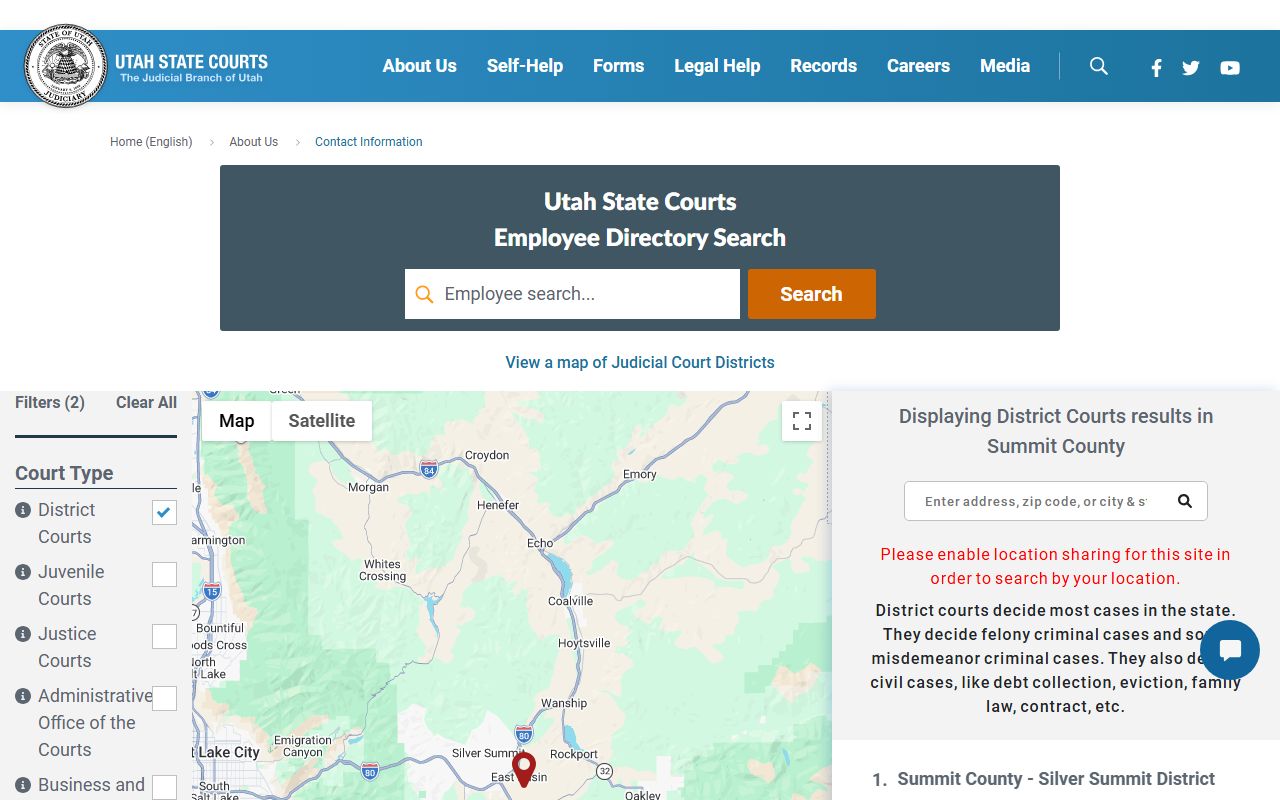Open Summit County - Silver Summit District result
This screenshot has width=1280, height=800.
click(1056, 779)
